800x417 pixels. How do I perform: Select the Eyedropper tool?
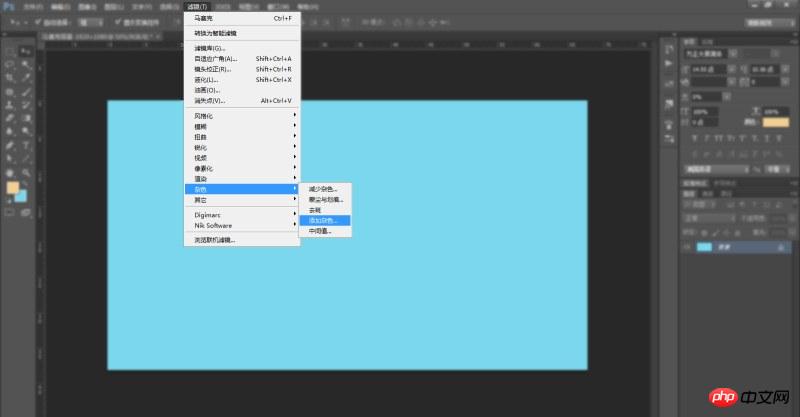coord(26,78)
